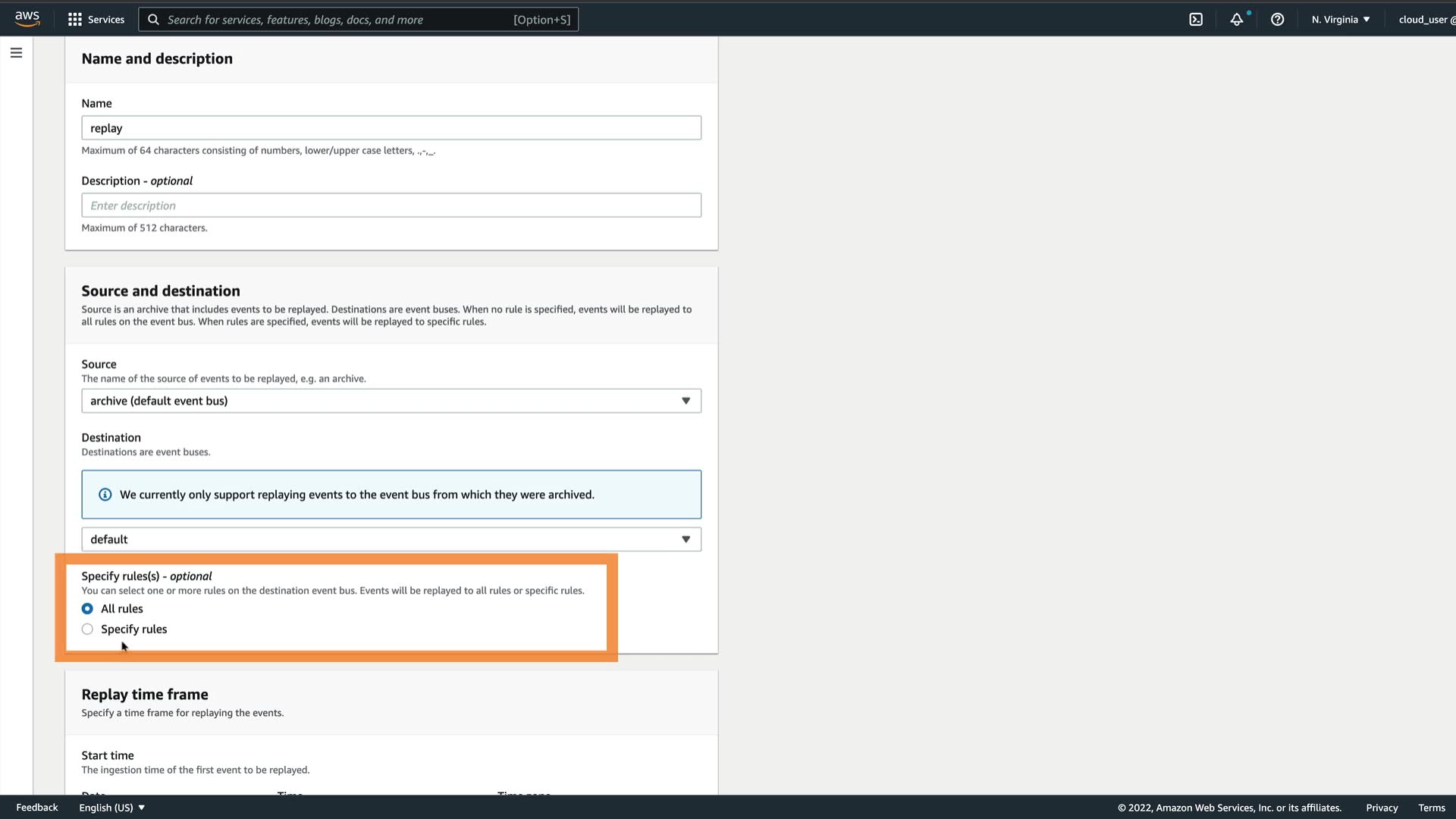Open the Services grid menu icon
This screenshot has width=1456, height=819.
[74, 20]
